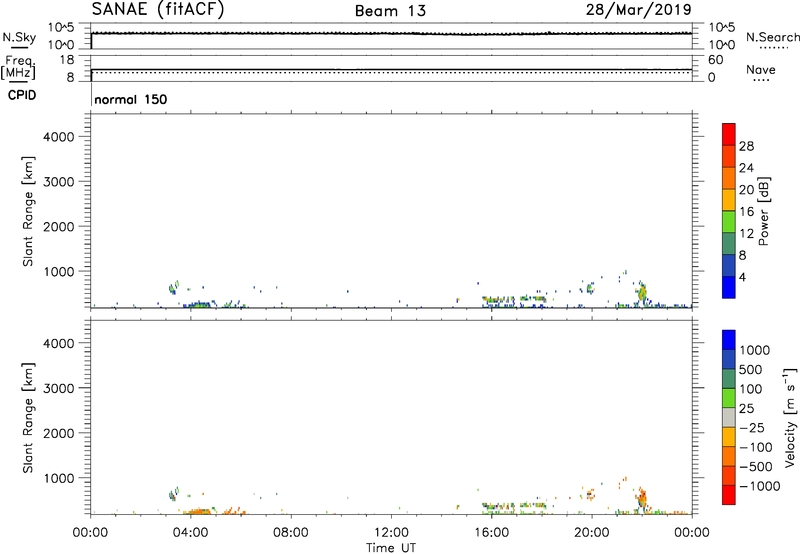The width and height of the screenshot is (800, 554).
Task: Pick the light green power segment between 12 and 16
Action: click(x=729, y=221)
